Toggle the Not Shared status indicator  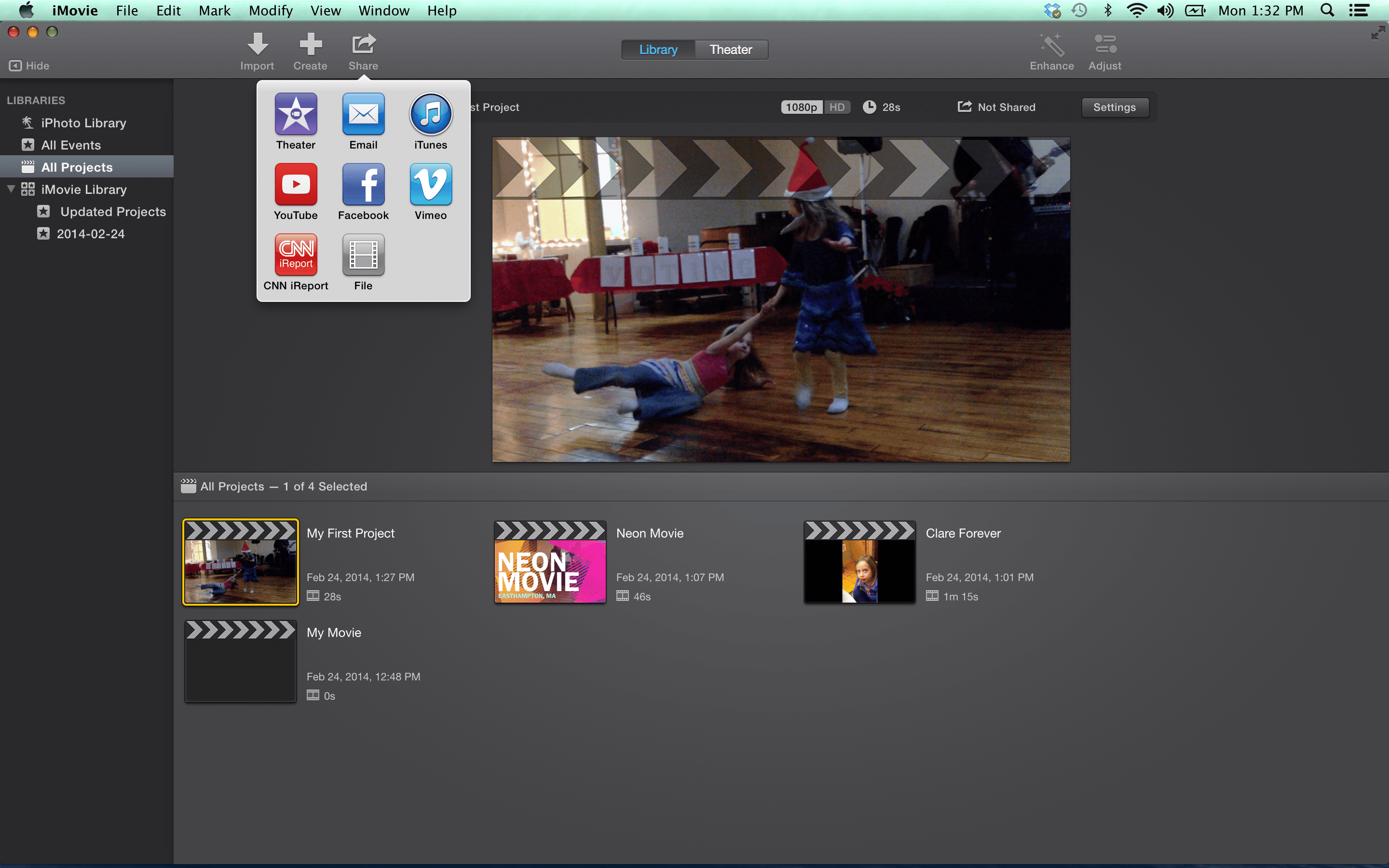point(997,107)
